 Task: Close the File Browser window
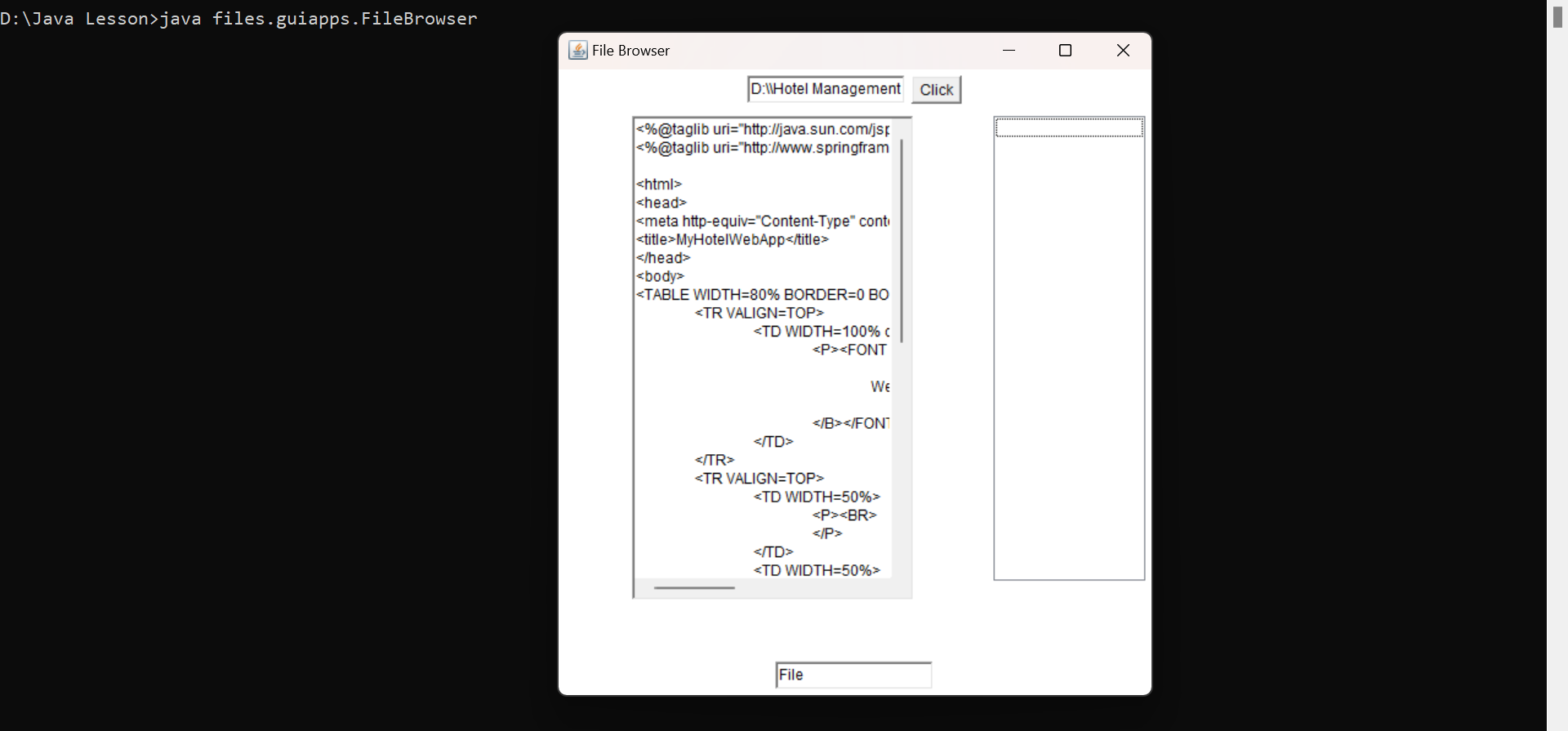coord(1123,51)
